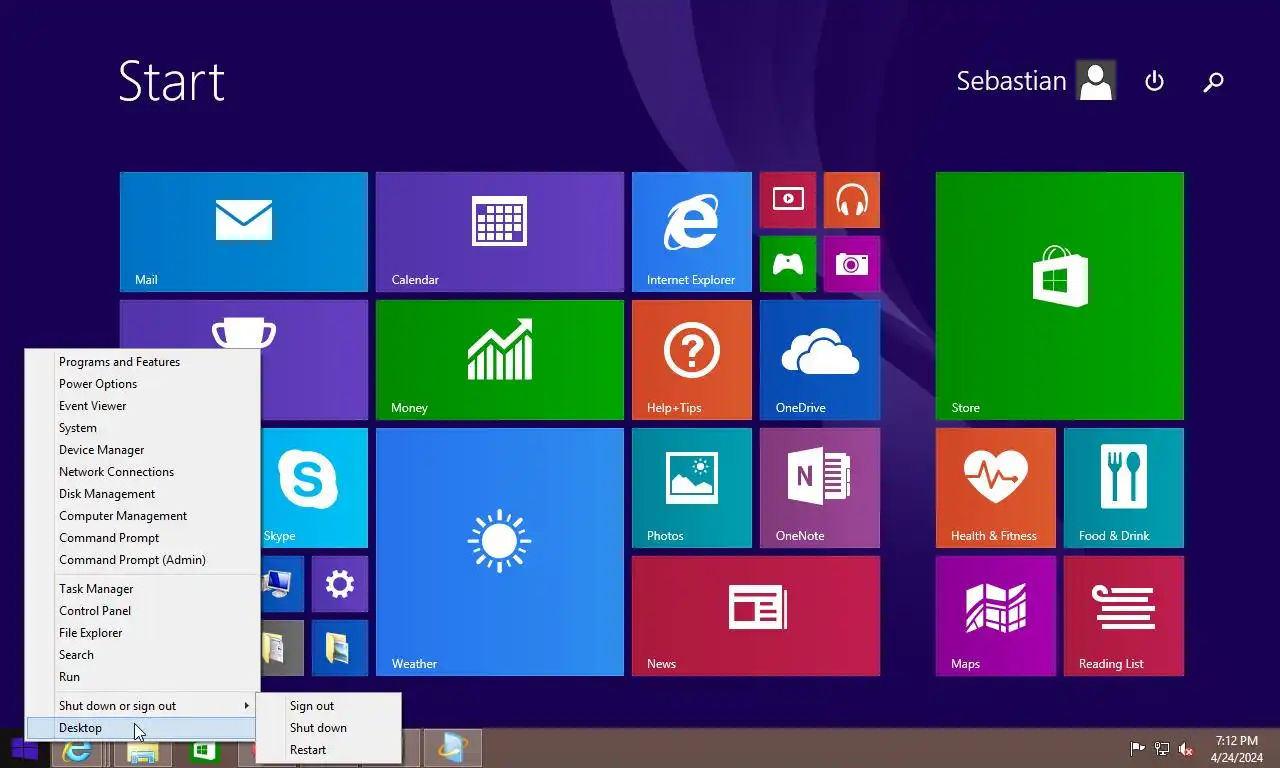Launch the Internet Explorer tile
Viewport: 1280px width, 768px height.
click(x=692, y=232)
